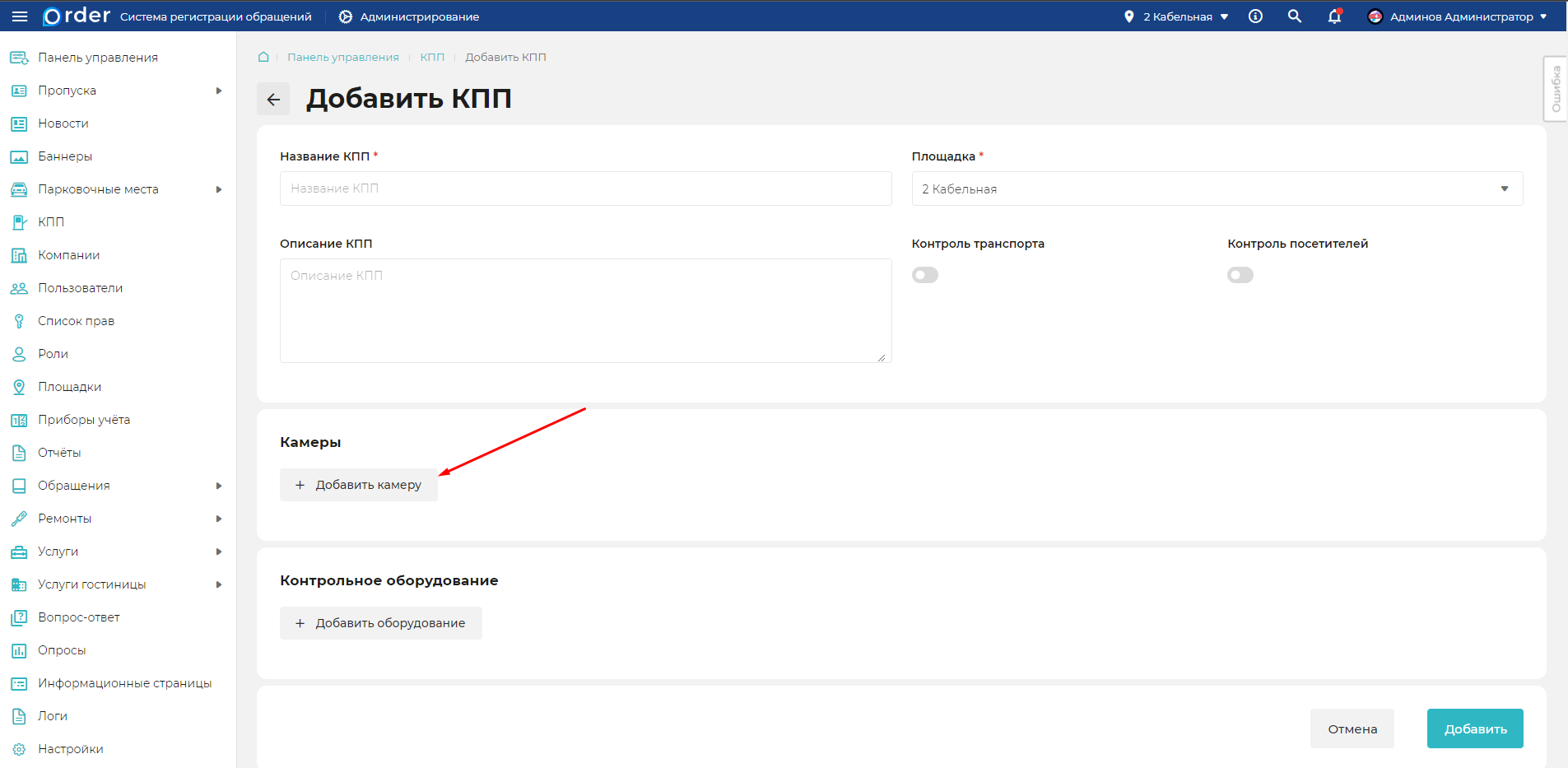Open the 2 Кабельная location selector
Image resolution: width=1568 pixels, height=768 pixels.
(1177, 16)
